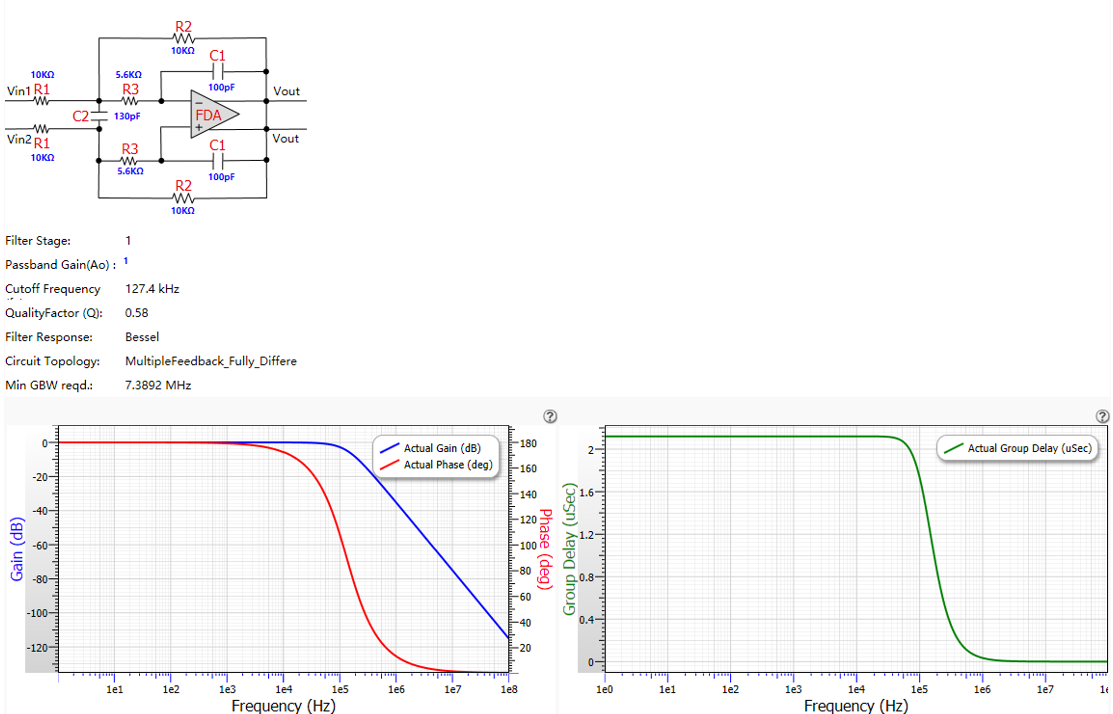Click the C2 capacitor symbol

(99, 115)
